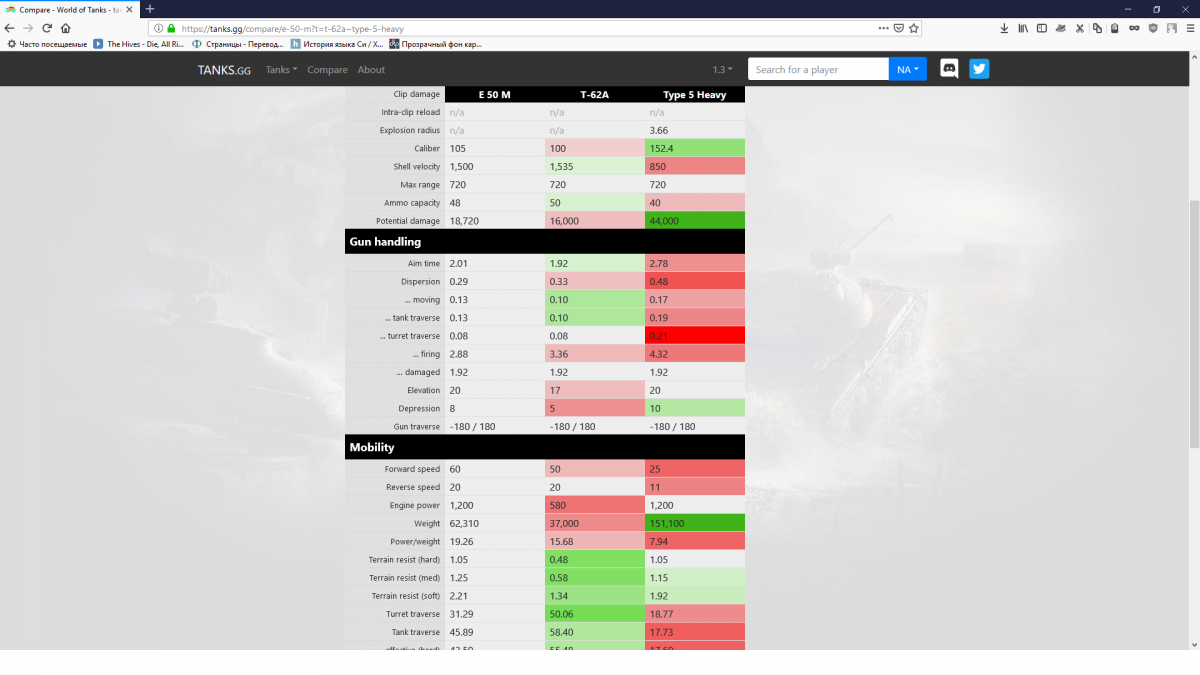Open the About page link

coord(371,70)
